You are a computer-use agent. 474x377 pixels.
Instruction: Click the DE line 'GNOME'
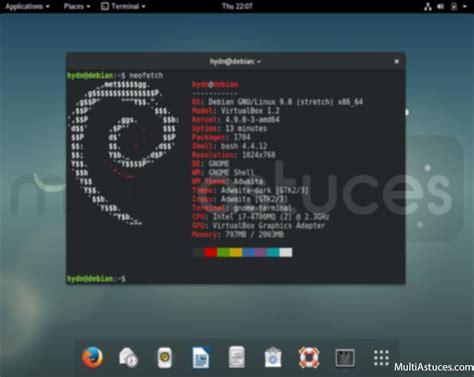tap(211, 164)
